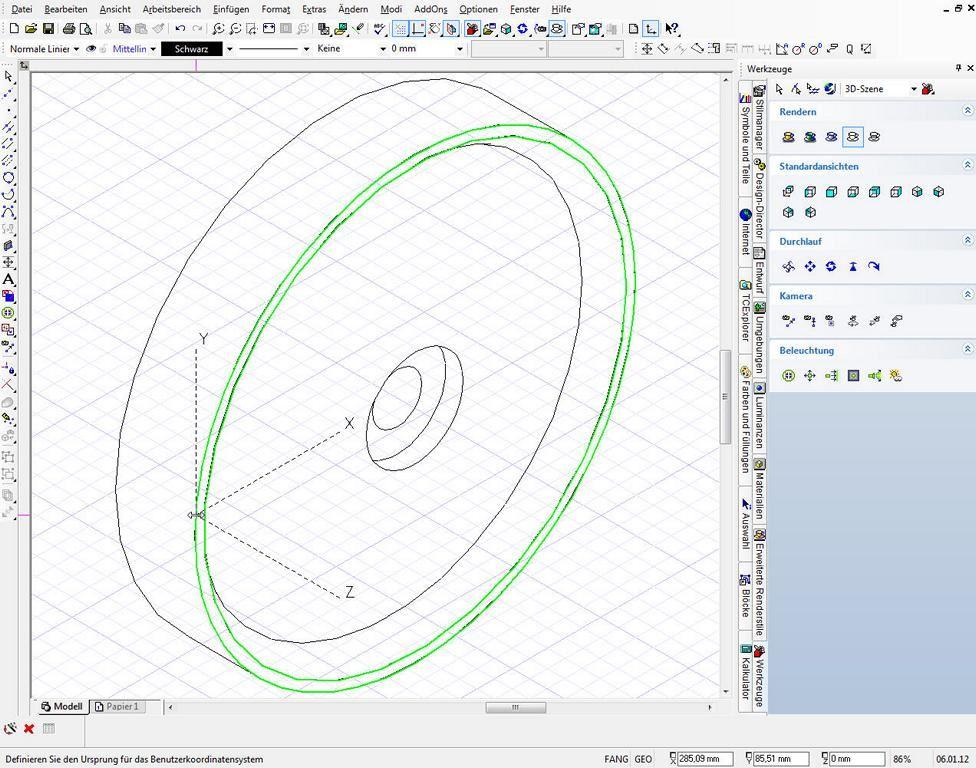Toggle the FANG snap mode in status bar
Image resolution: width=976 pixels, height=768 pixels.
[x=616, y=759]
